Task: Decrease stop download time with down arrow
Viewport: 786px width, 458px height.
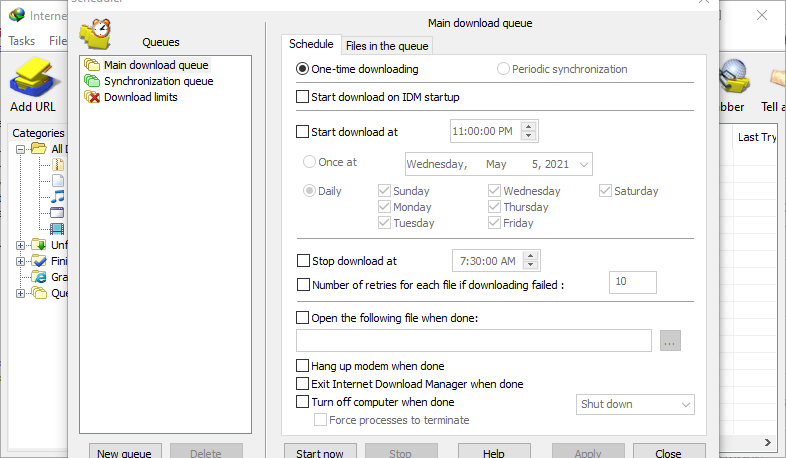Action: (530, 265)
